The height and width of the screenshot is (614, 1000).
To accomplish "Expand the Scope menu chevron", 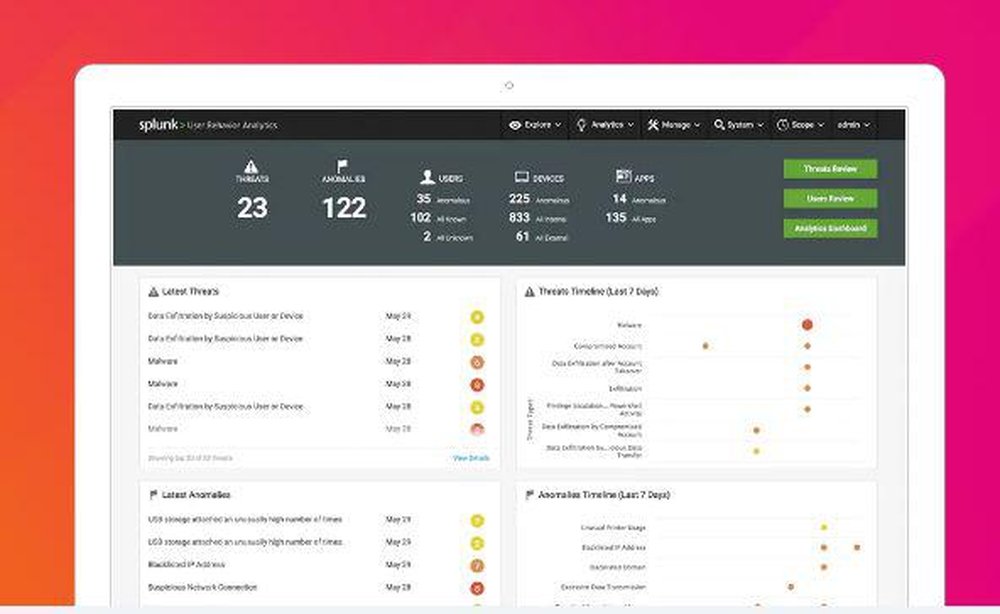I will [821, 126].
